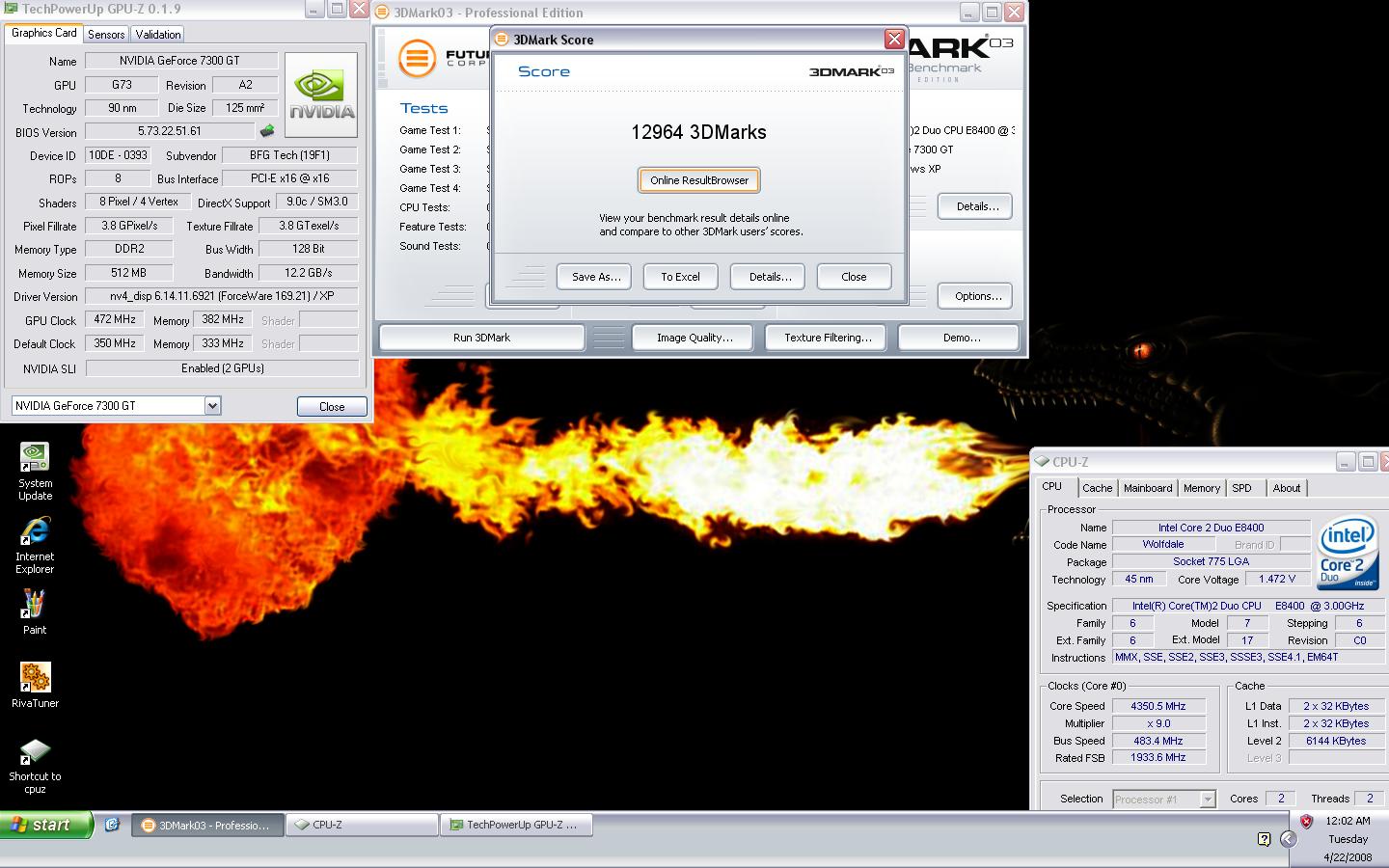1389x868 pixels.
Task: Click the BIOS save icon in GPU-Z
Action: (267, 131)
